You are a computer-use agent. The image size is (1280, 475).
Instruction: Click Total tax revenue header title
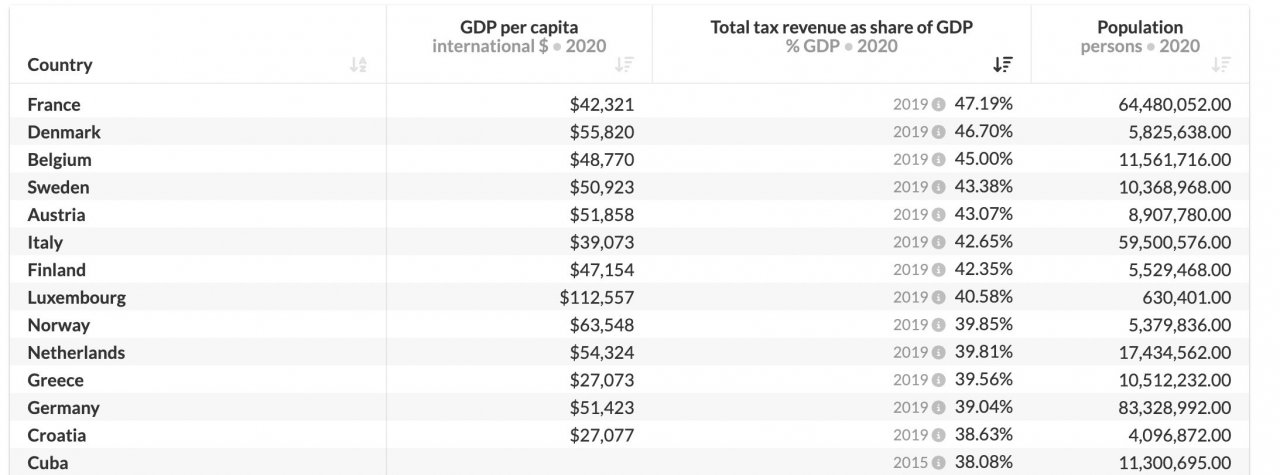coord(842,27)
